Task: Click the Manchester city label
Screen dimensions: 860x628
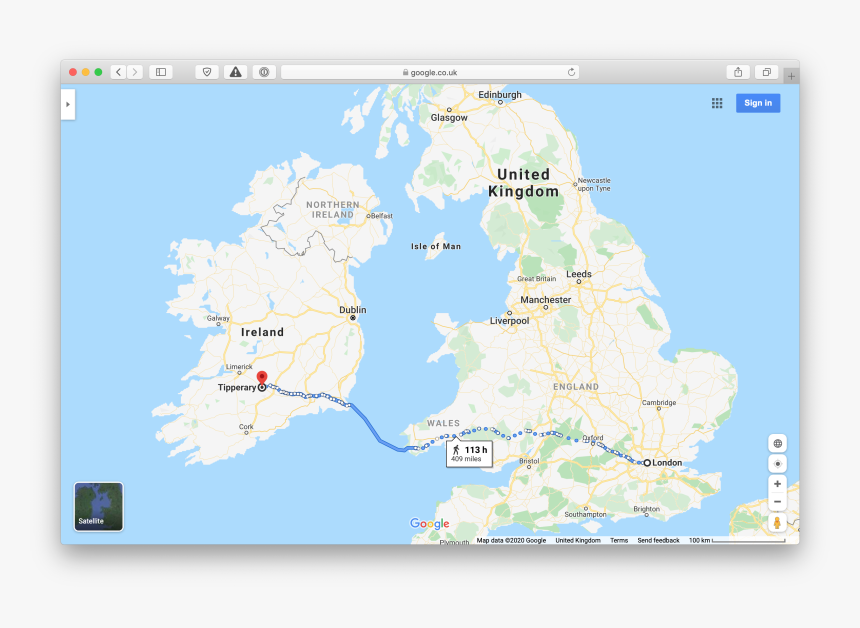Action: click(x=546, y=300)
